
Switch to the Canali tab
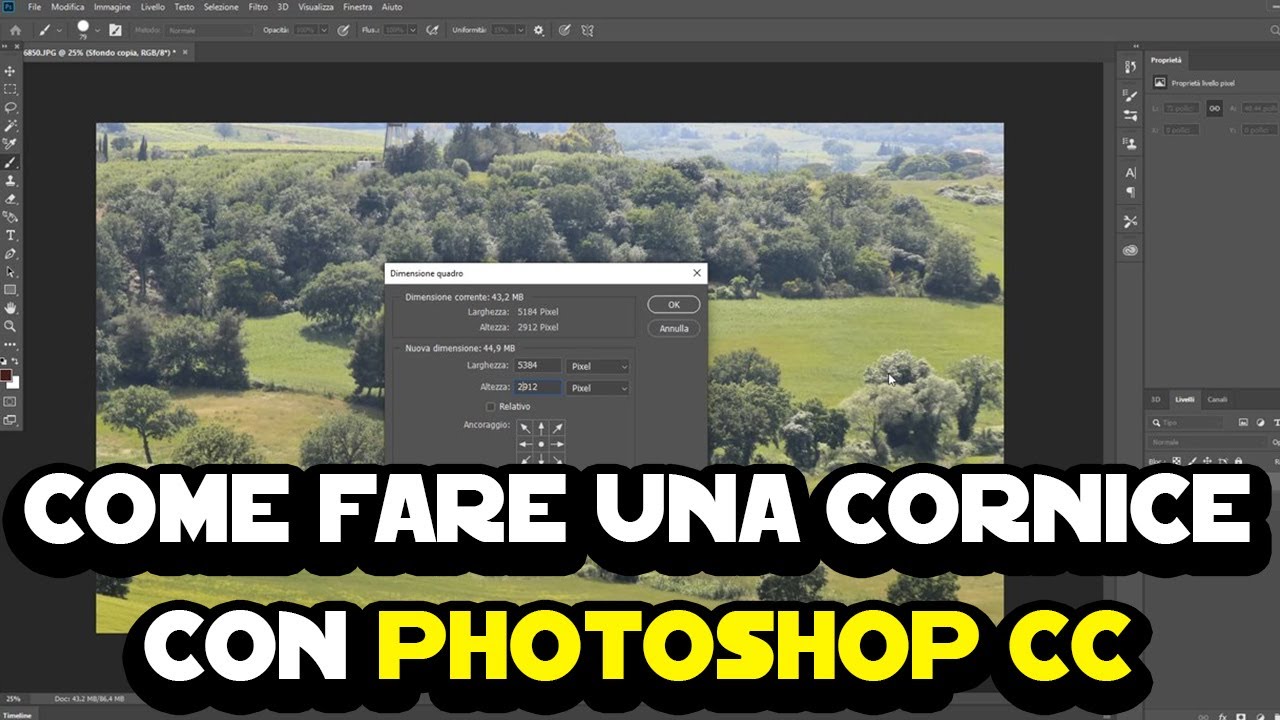click(1217, 399)
